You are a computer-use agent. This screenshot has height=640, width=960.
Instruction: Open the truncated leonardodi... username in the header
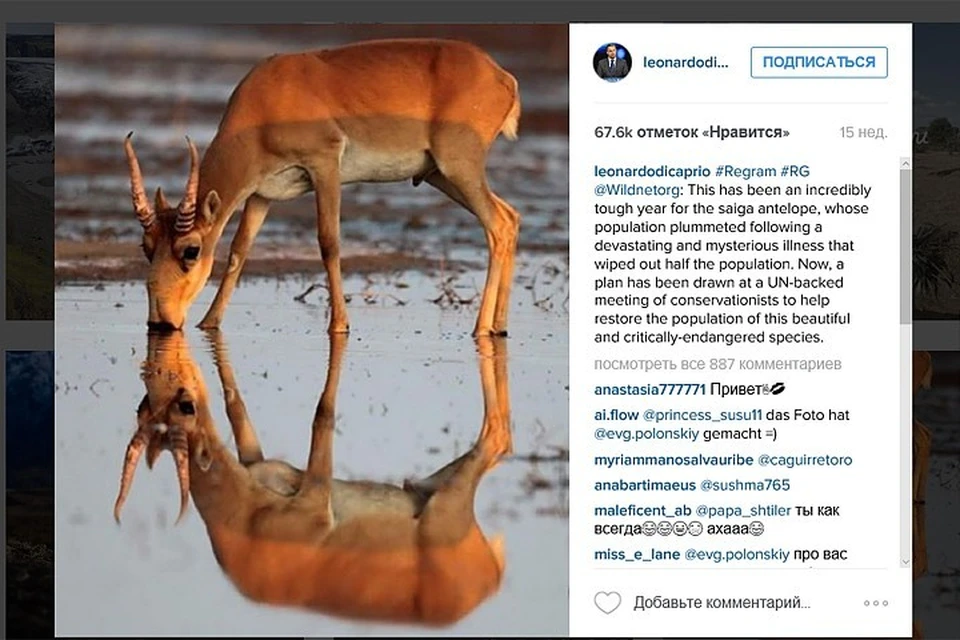coord(686,62)
